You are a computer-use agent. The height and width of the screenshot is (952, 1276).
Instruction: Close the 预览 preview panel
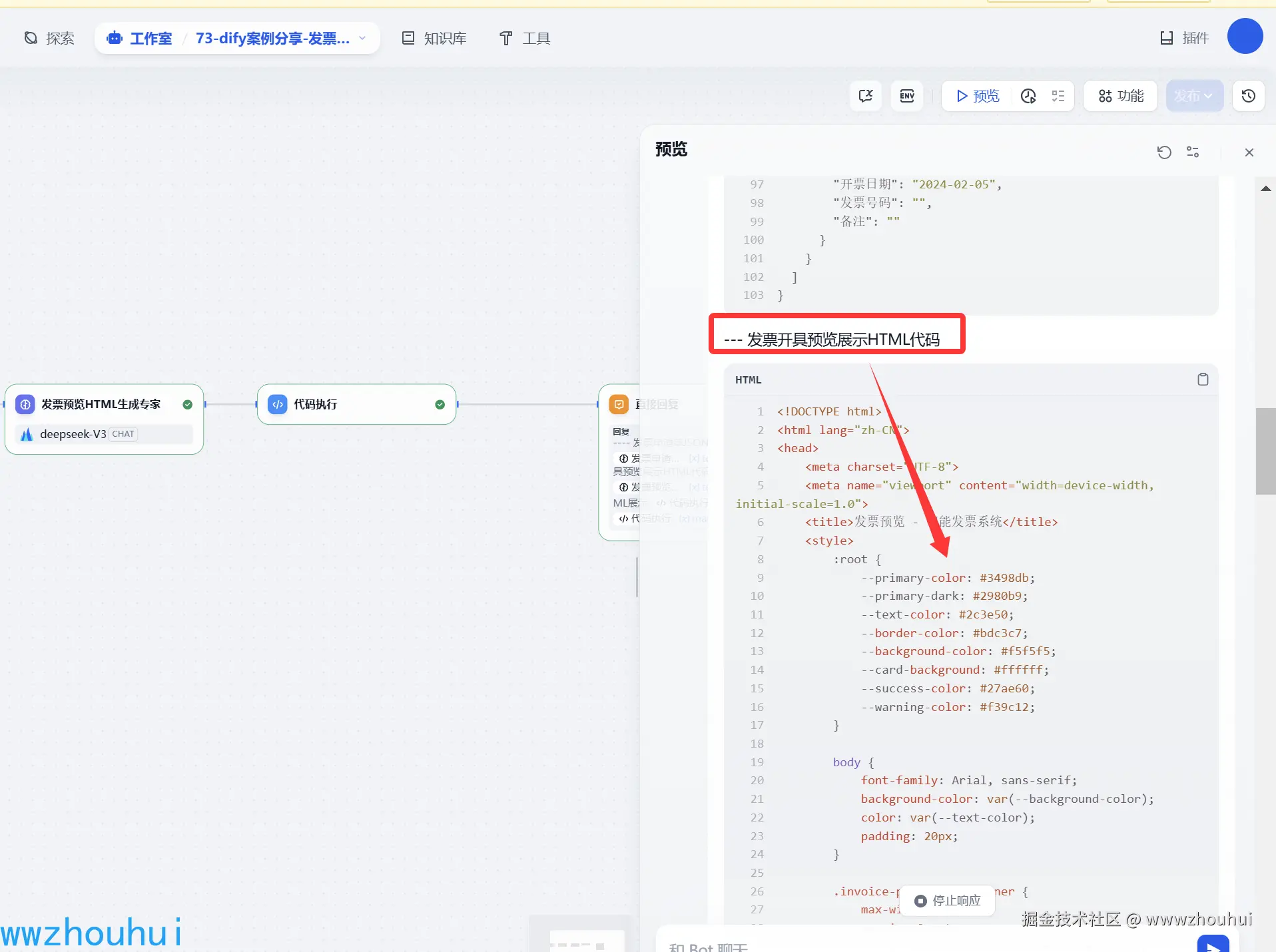(1249, 152)
